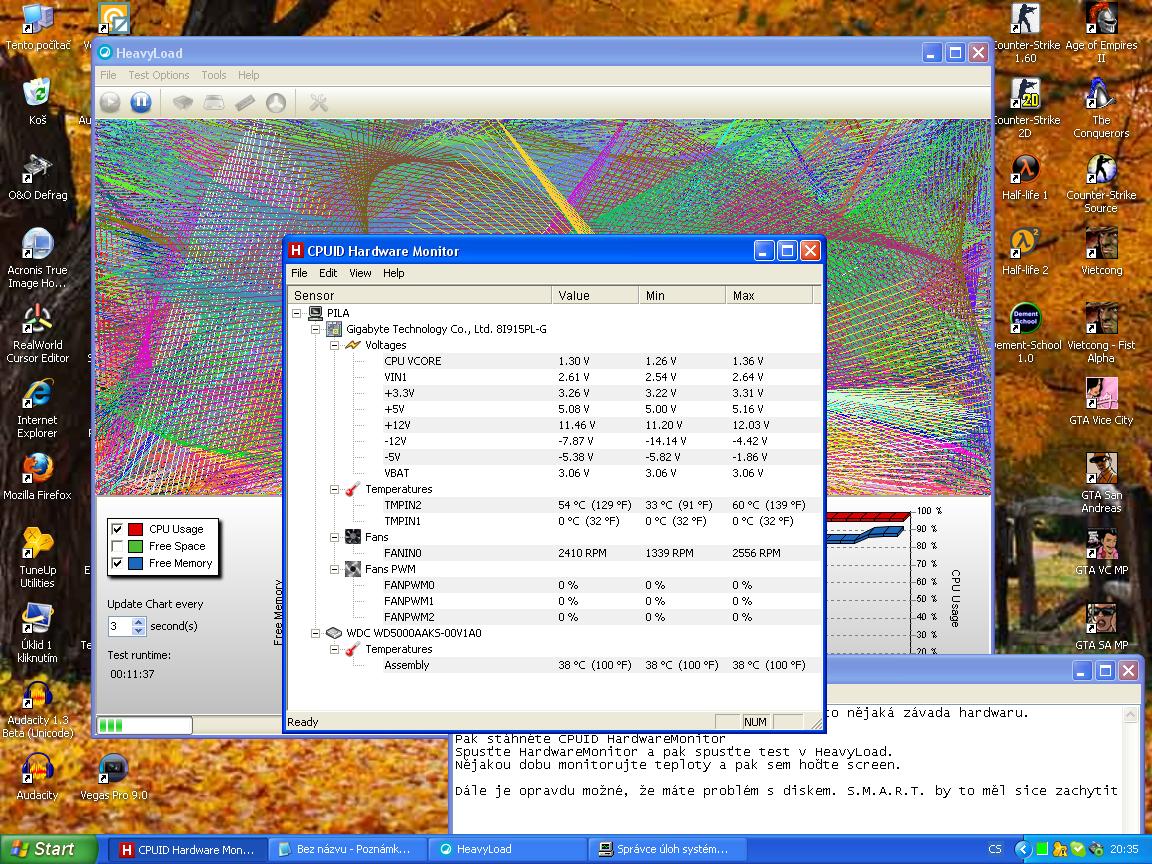
Task: Launch Vietcong desktop shortcut
Action: [x=1101, y=252]
